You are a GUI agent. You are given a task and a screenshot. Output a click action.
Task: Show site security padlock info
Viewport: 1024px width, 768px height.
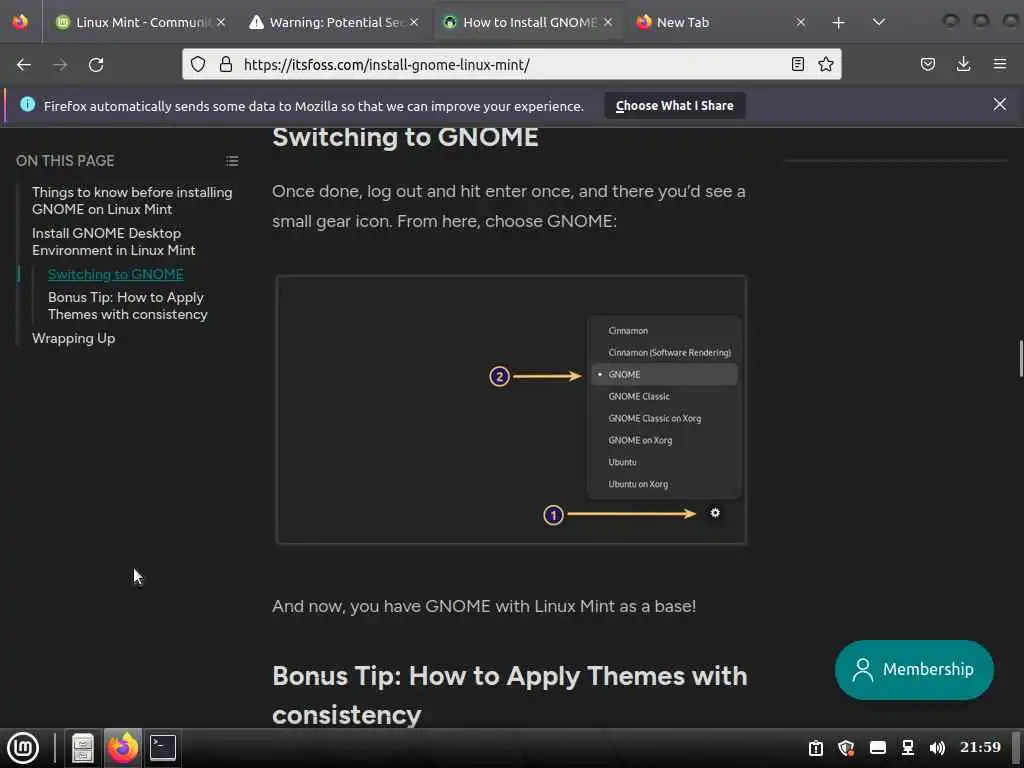pos(226,64)
